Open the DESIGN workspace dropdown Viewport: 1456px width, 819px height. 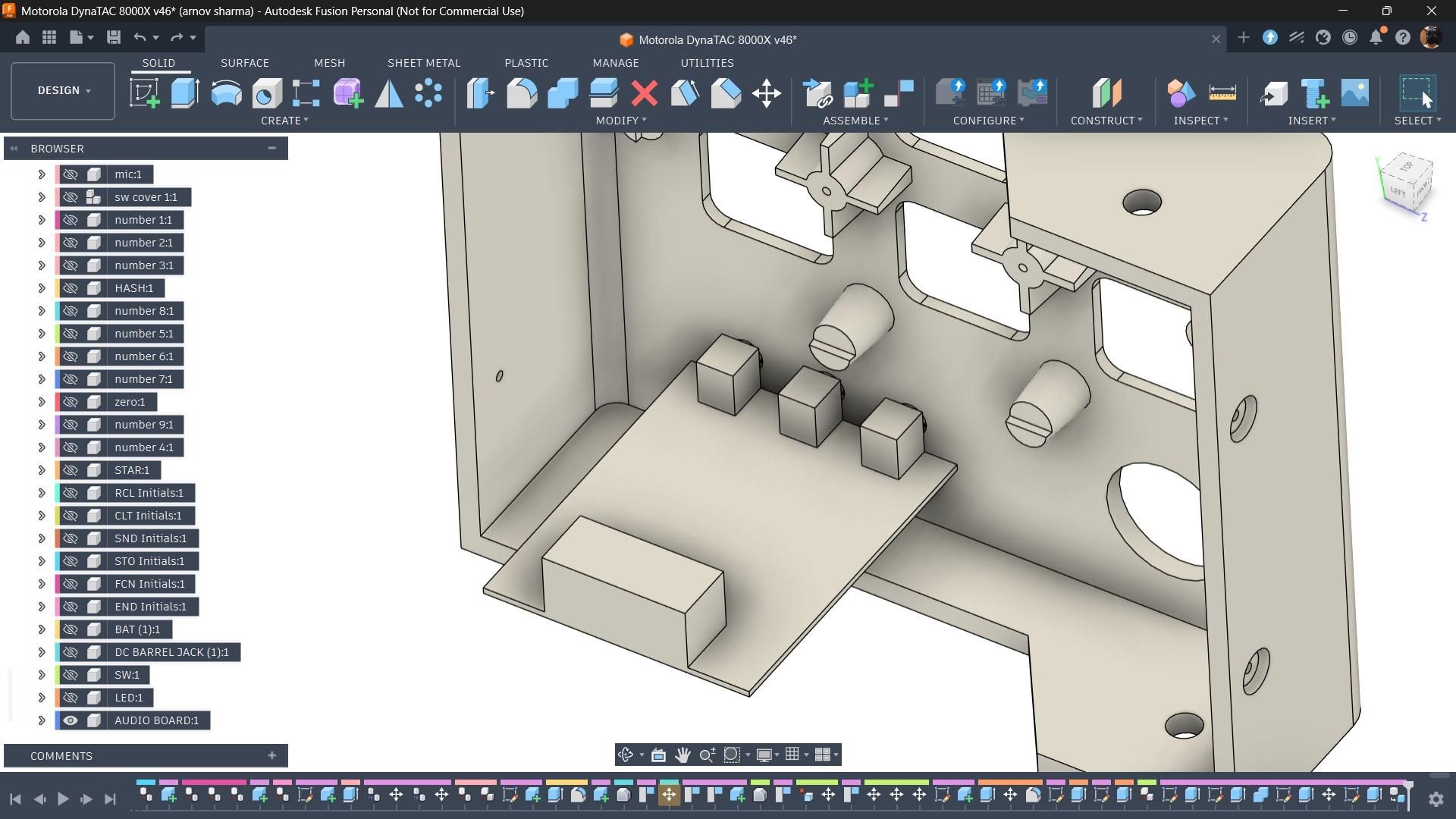click(63, 90)
